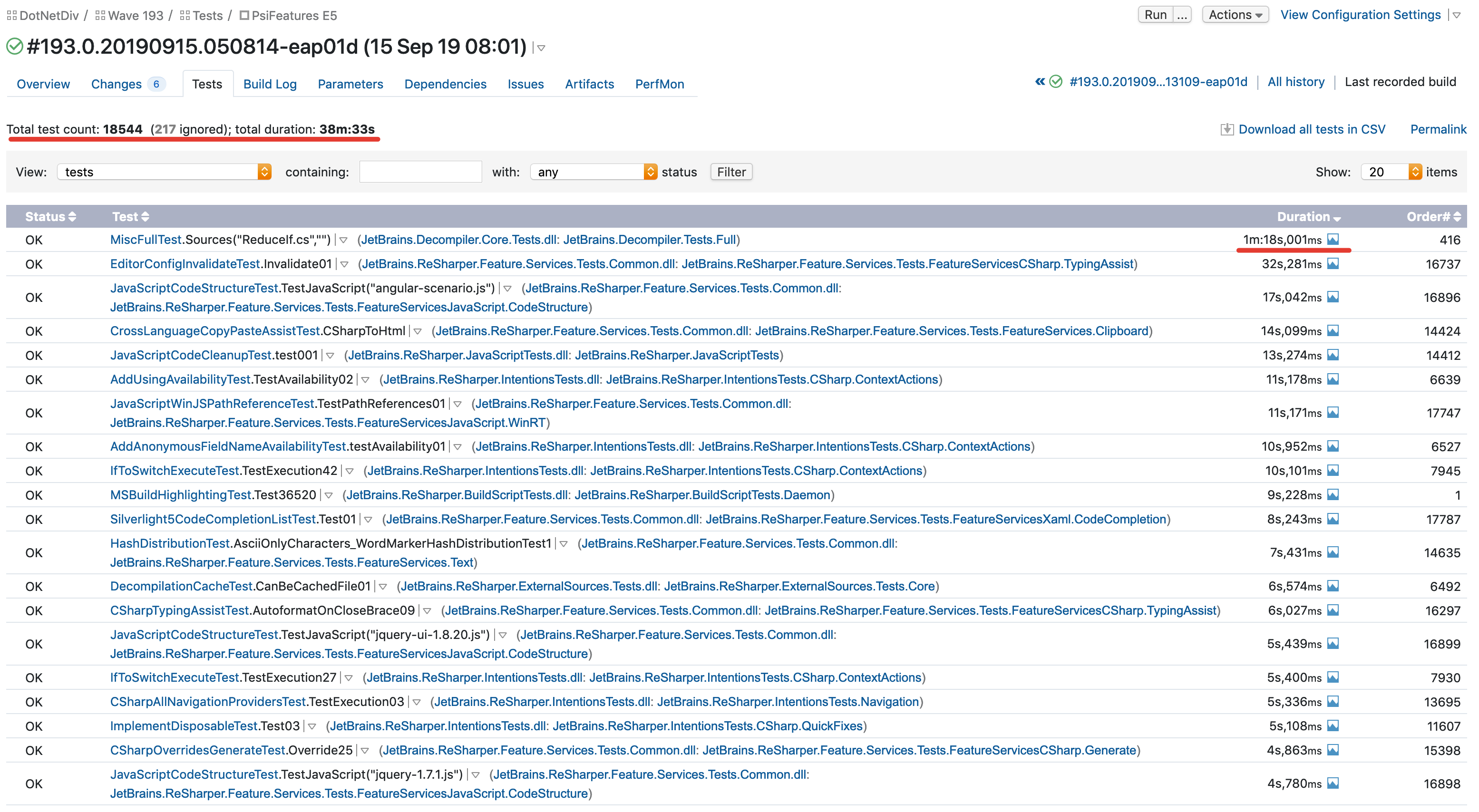1479x812 pixels.
Task: Click the DotNetDiv project grid icon
Action: [x=11, y=16]
